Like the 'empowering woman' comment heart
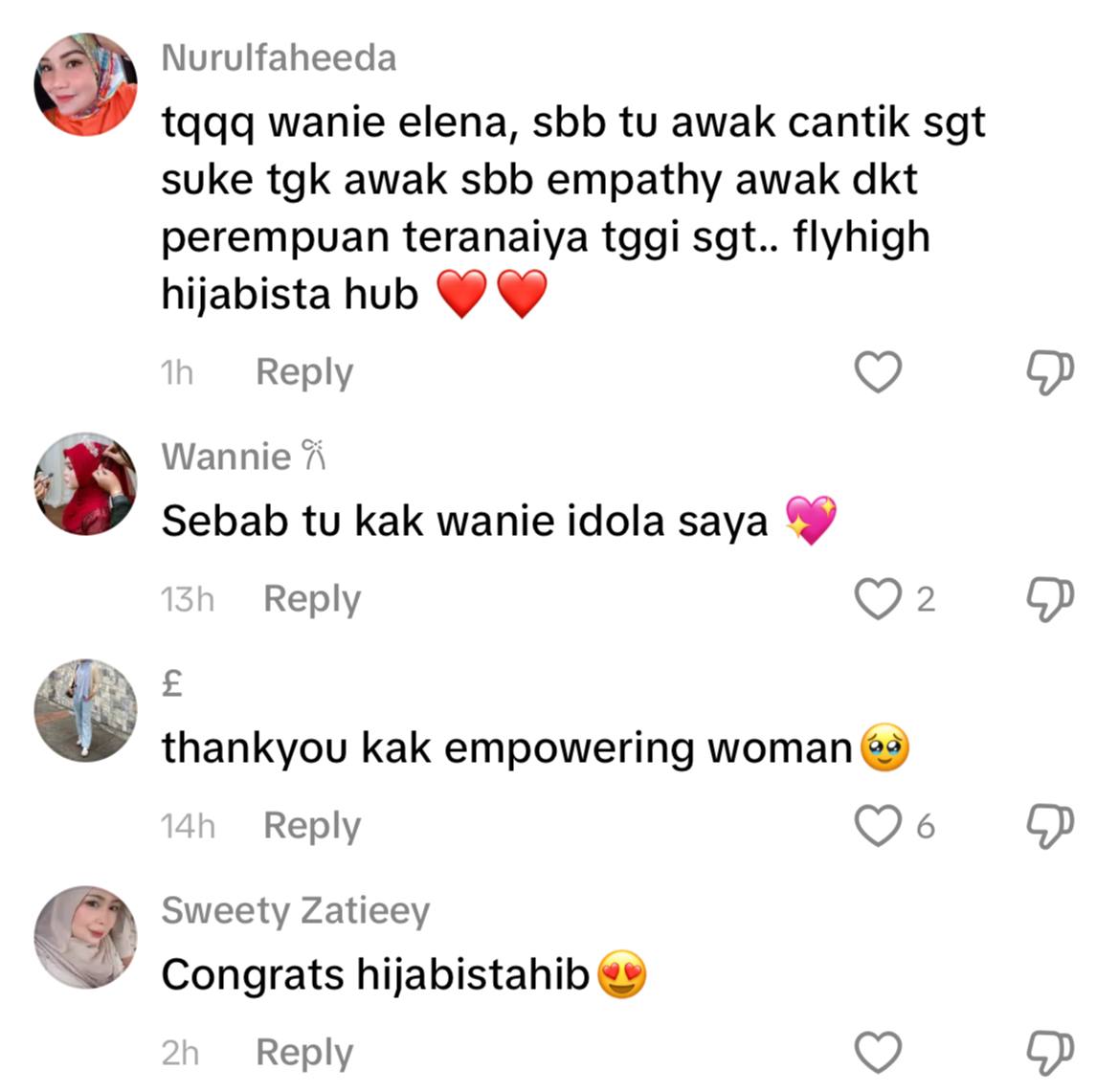The height and width of the screenshot is (1092, 1119). (x=878, y=826)
